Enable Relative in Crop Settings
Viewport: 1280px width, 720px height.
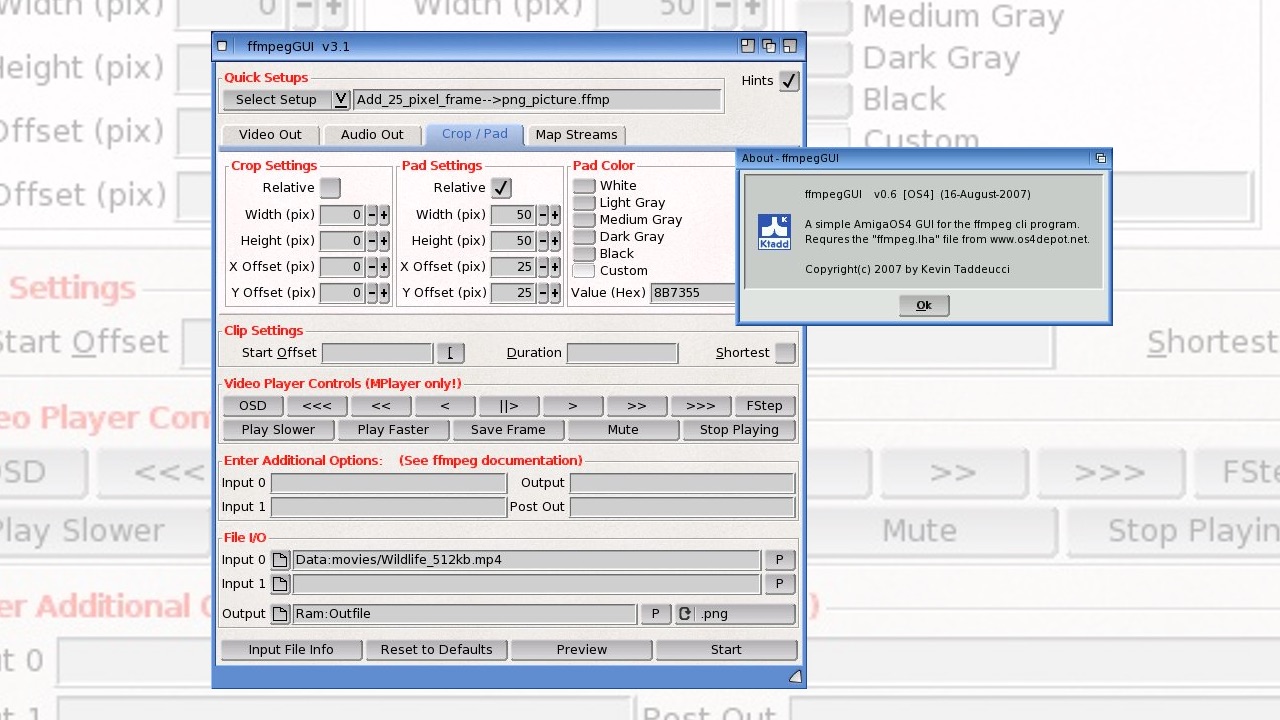click(330, 188)
